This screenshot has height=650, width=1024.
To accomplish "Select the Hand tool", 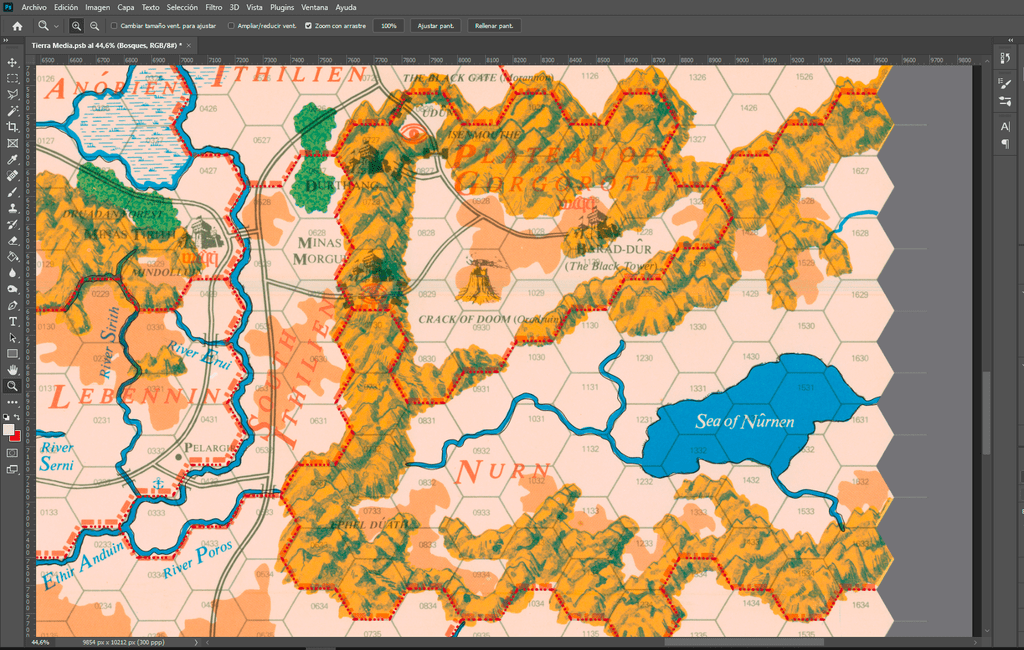I will (12, 370).
